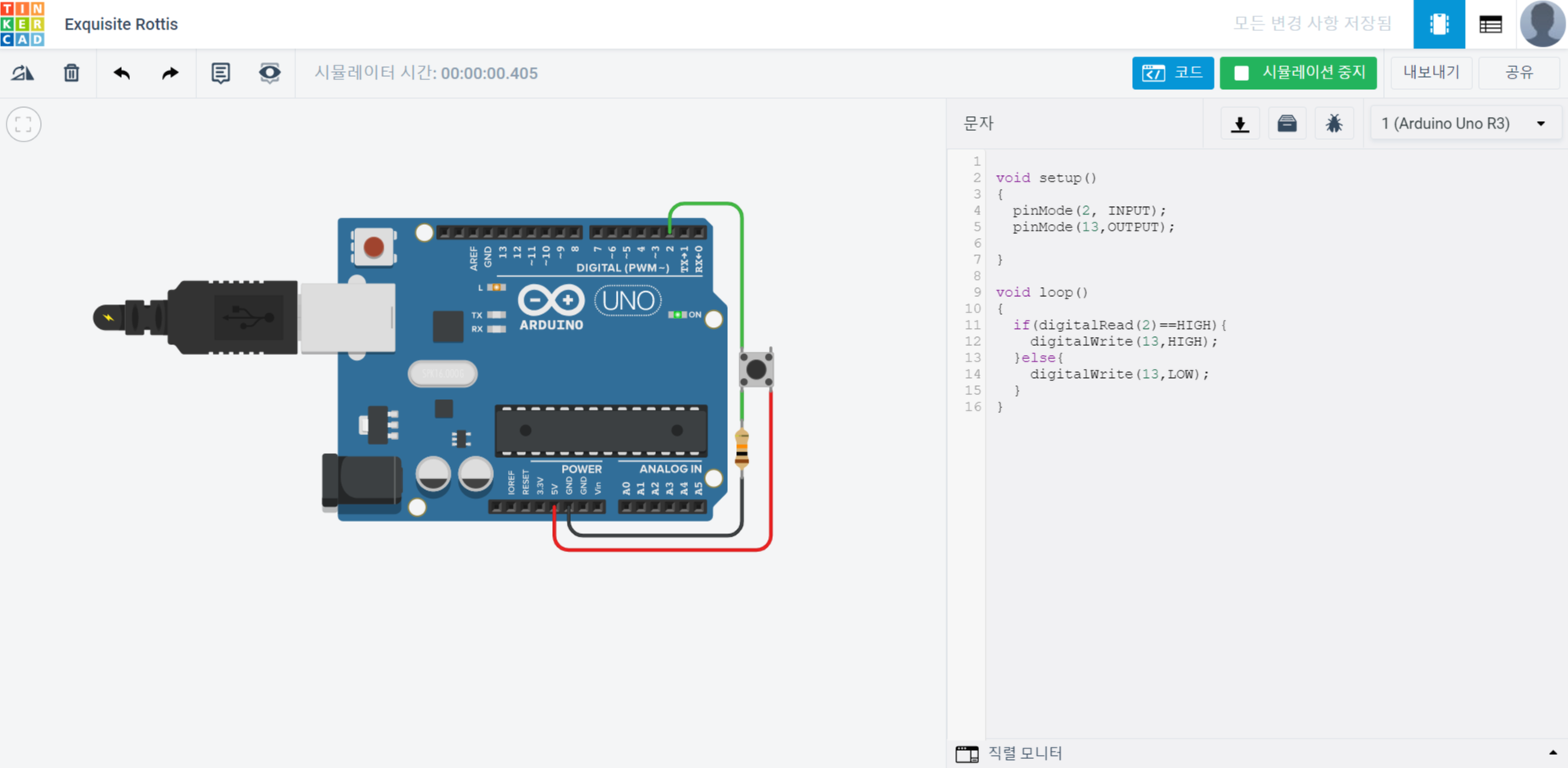Click the 직렬 모니터 label
The height and width of the screenshot is (768, 1568).
tap(1025, 752)
